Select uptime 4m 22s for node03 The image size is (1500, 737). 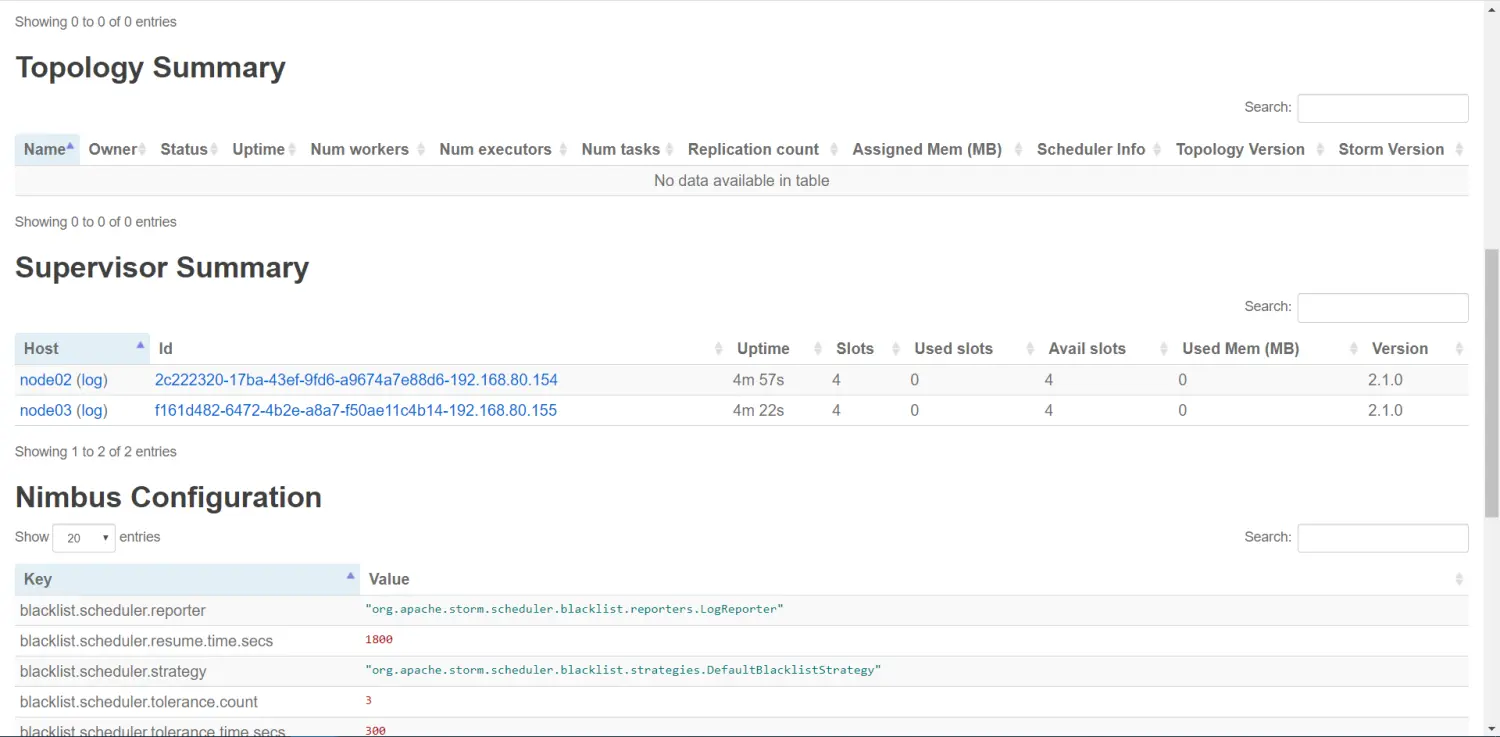click(x=760, y=410)
